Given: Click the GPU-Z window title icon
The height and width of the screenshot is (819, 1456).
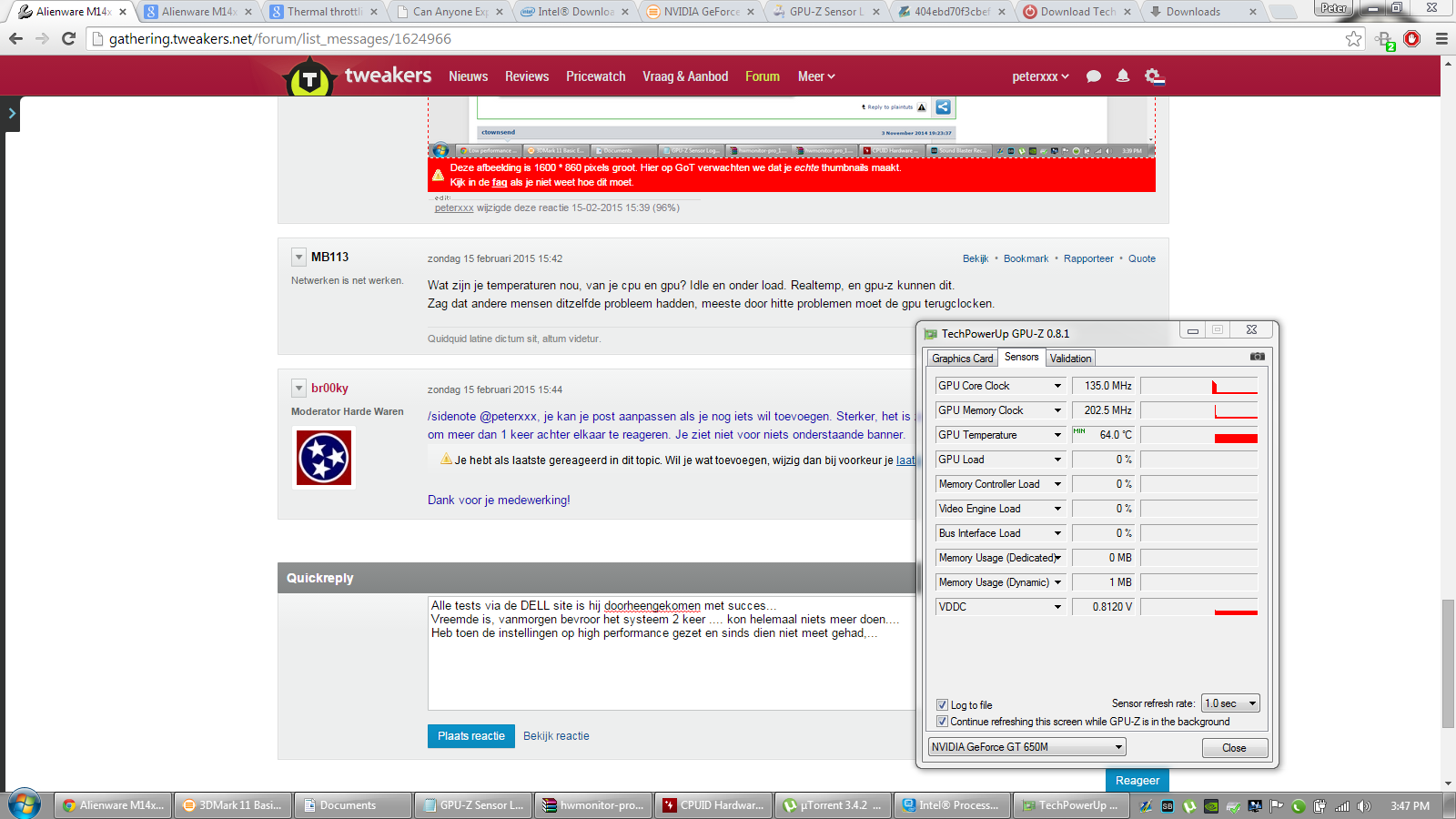Looking at the screenshot, I should tap(930, 334).
